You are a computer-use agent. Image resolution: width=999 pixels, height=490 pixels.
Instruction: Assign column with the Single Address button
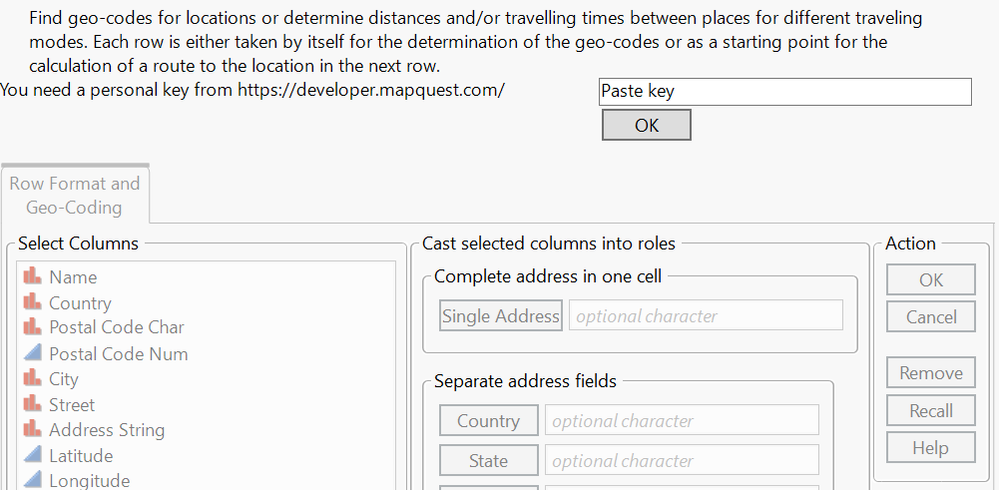tap(501, 316)
